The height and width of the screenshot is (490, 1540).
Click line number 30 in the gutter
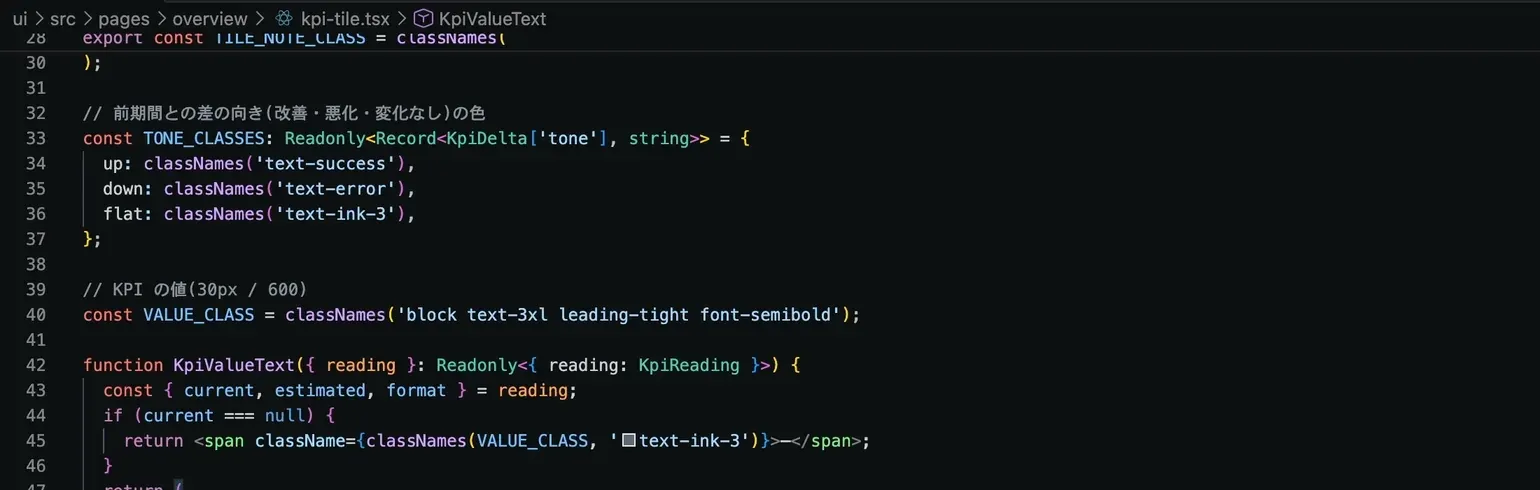point(35,62)
